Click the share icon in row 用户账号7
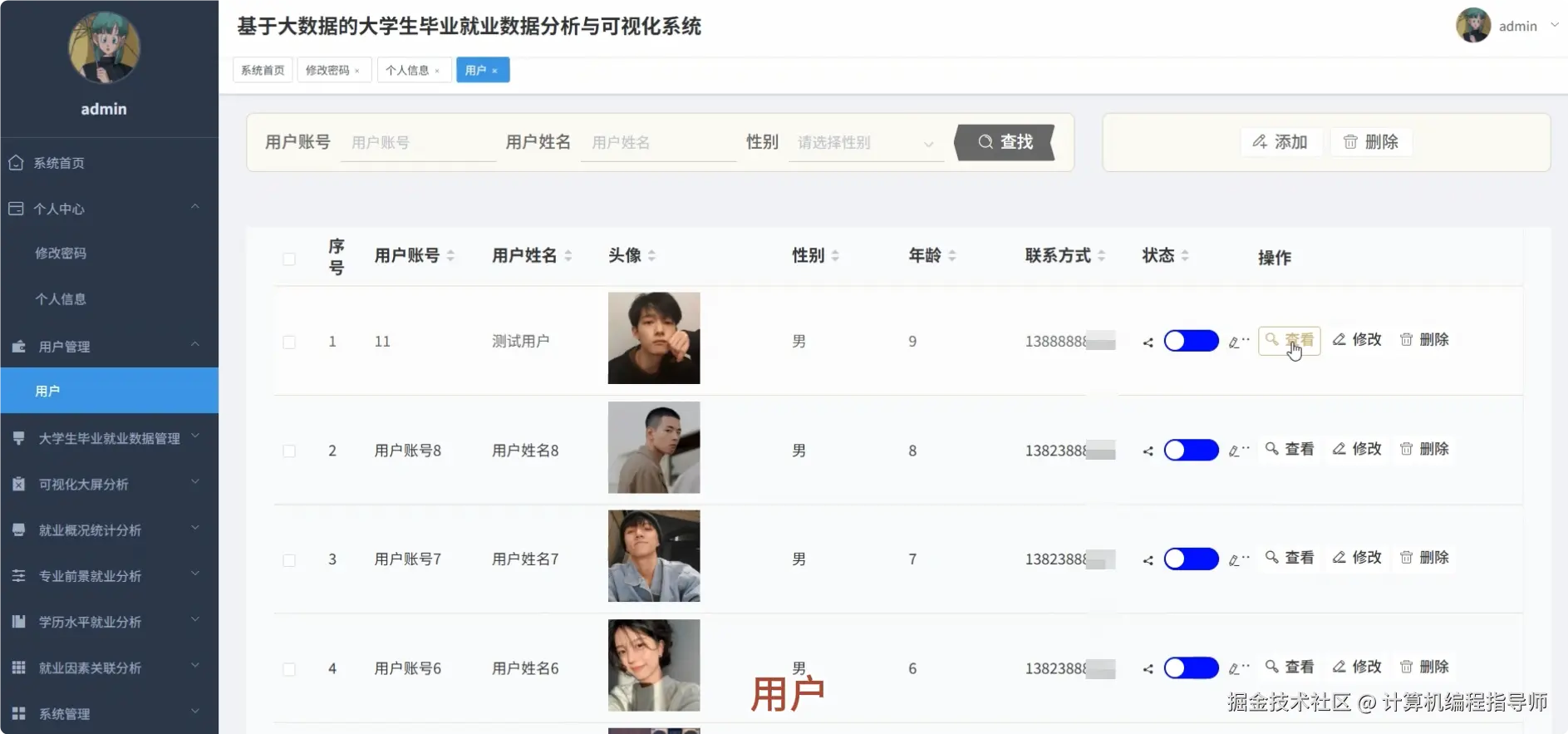The width and height of the screenshot is (1568, 734). [x=1148, y=560]
